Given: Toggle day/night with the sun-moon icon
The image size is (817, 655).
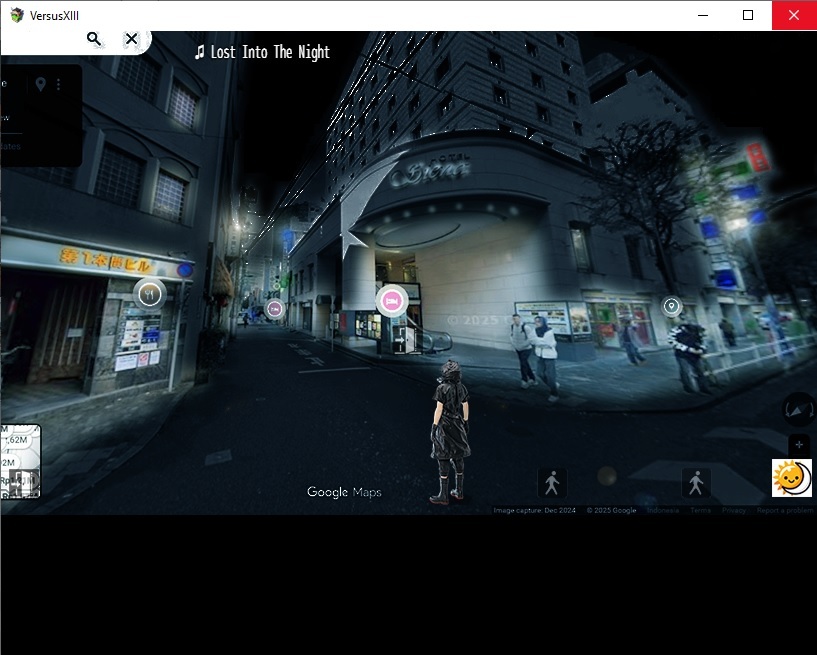Looking at the screenshot, I should coord(791,478).
